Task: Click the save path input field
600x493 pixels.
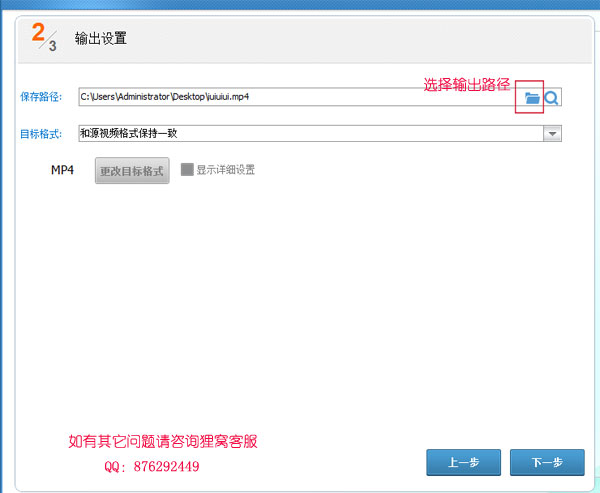Action: pyautogui.click(x=320, y=97)
